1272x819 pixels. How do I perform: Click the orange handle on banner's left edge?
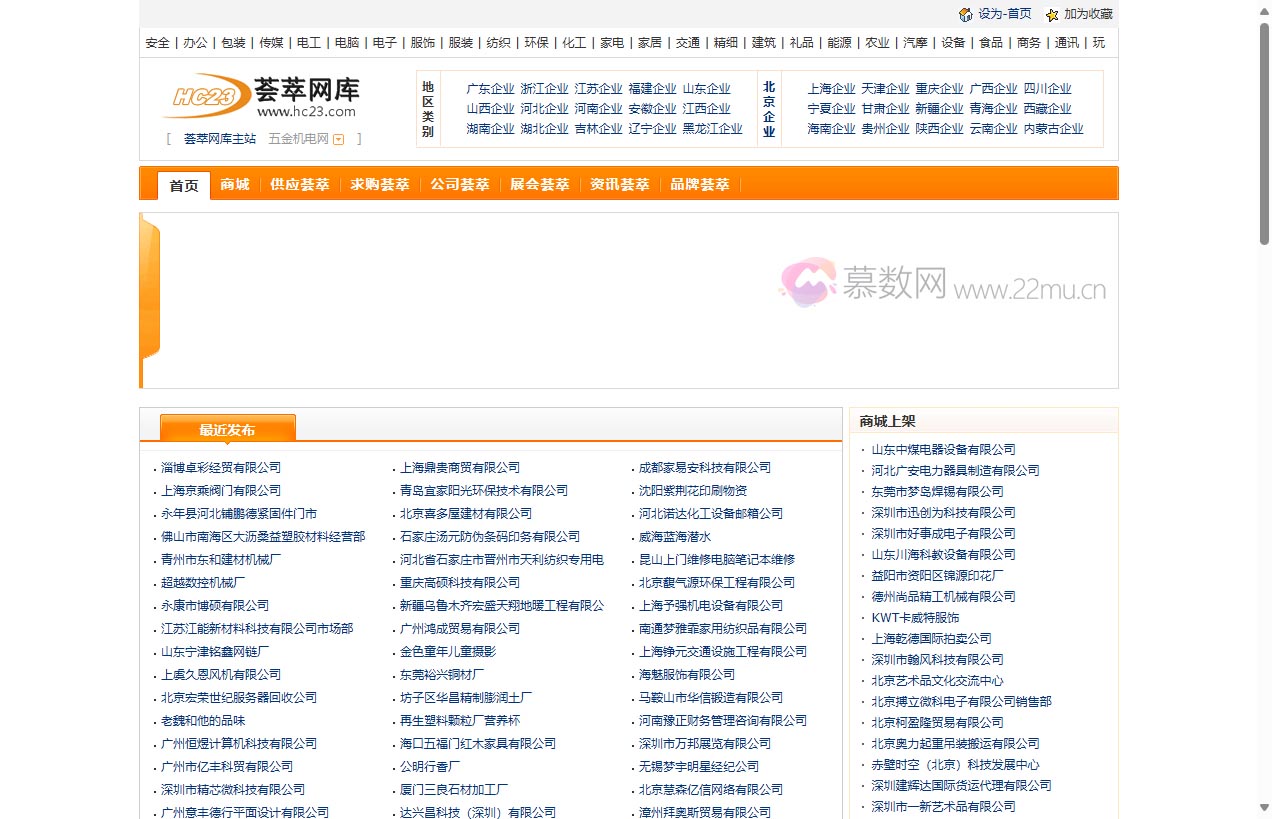tap(150, 290)
